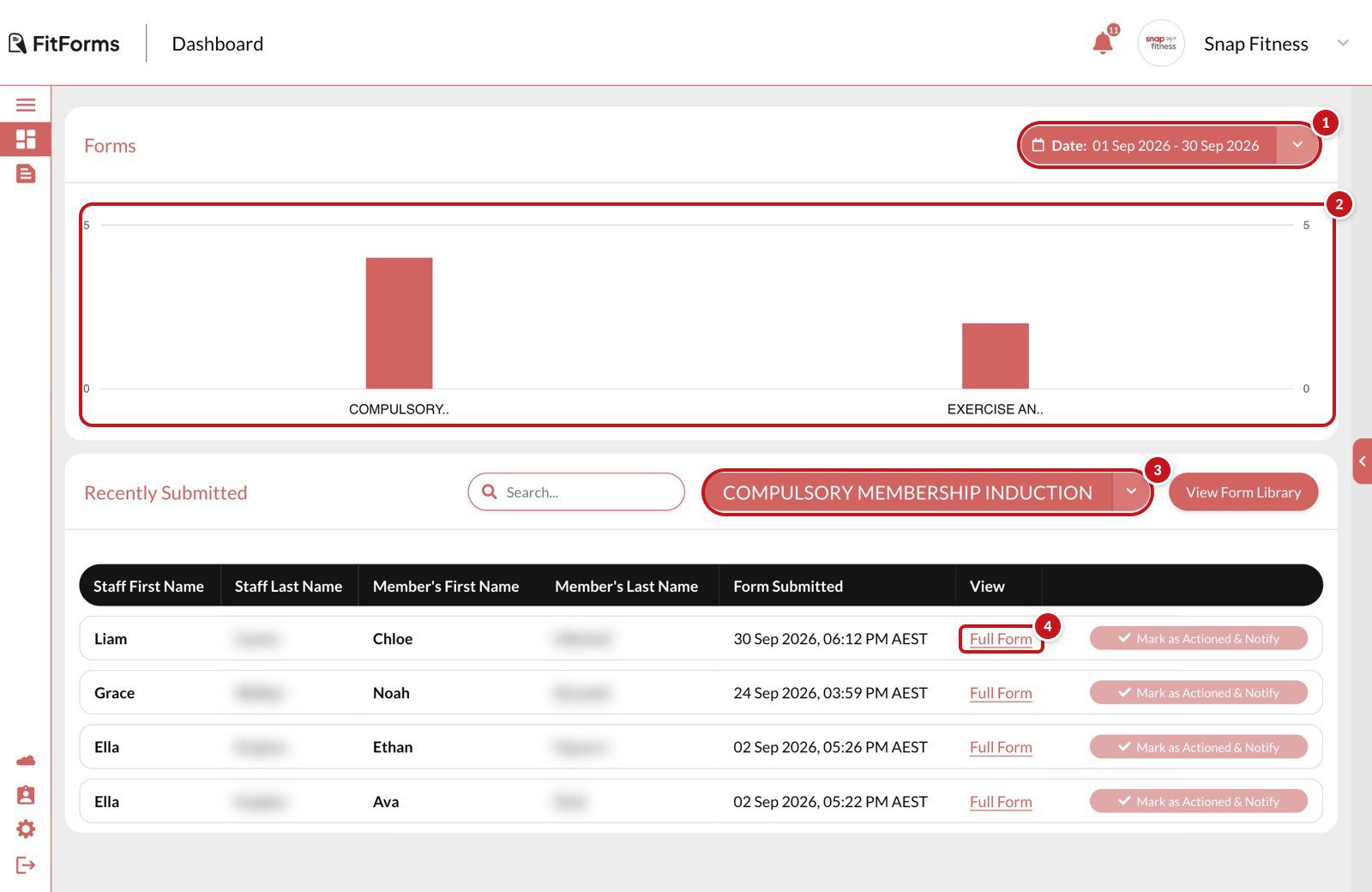Mark Ava's form as Actioned & Notify
The image size is (1372, 892).
coord(1199,801)
